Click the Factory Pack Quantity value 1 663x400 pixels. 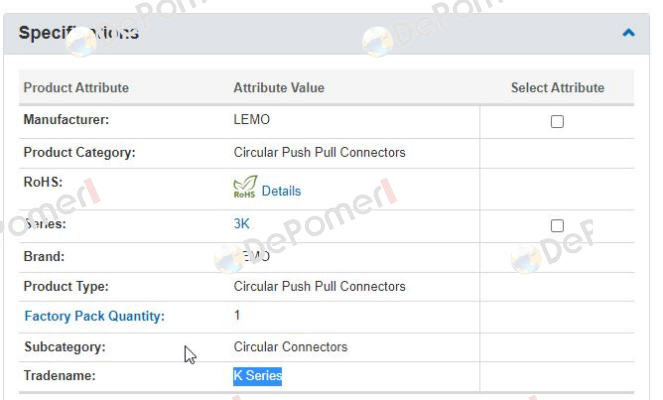(237, 315)
